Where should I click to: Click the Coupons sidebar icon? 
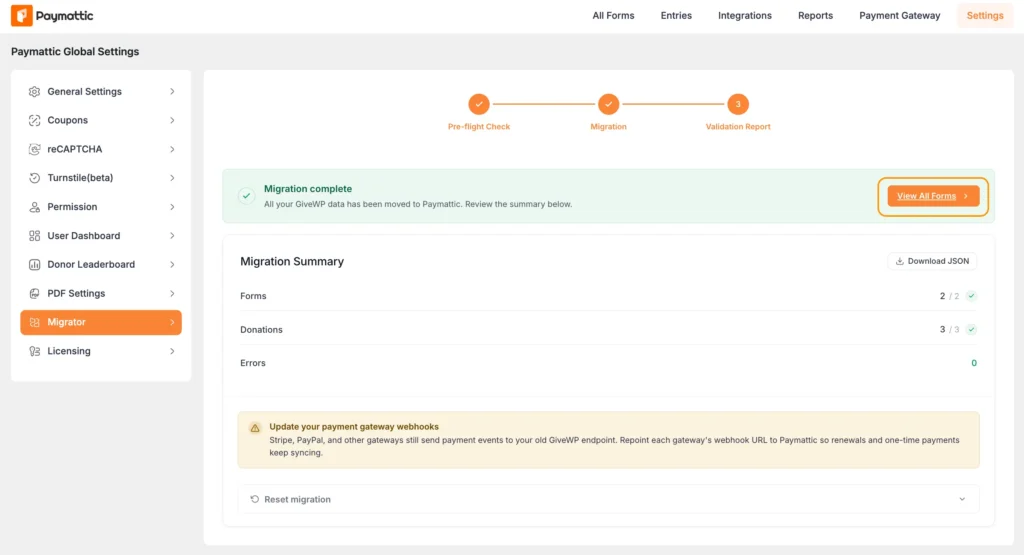pos(35,121)
